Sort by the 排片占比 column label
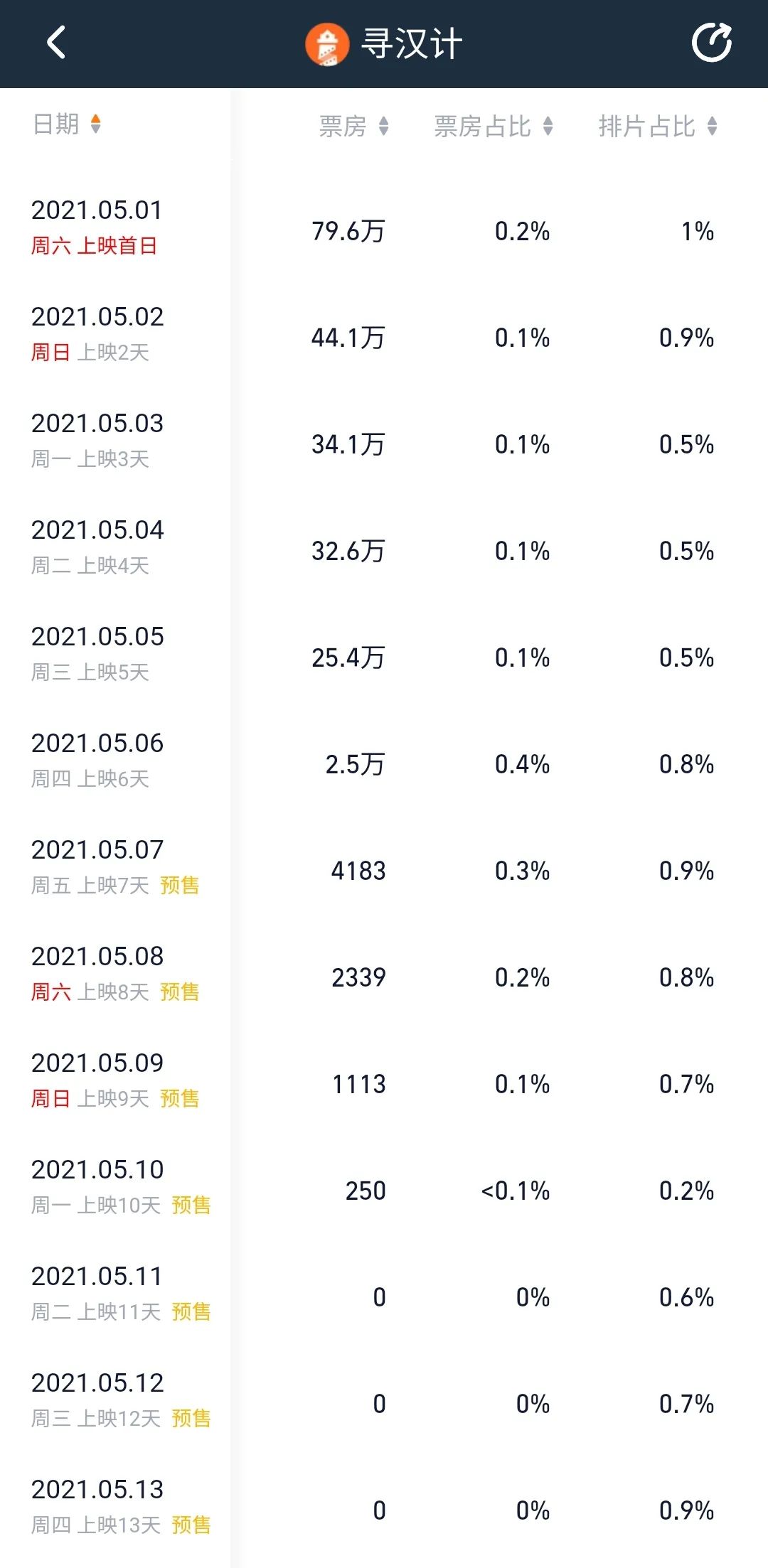The image size is (768, 1568). (646, 127)
